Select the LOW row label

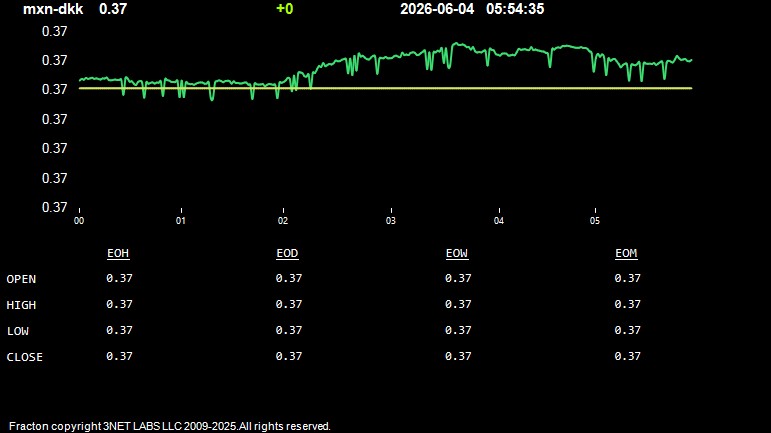pos(18,331)
